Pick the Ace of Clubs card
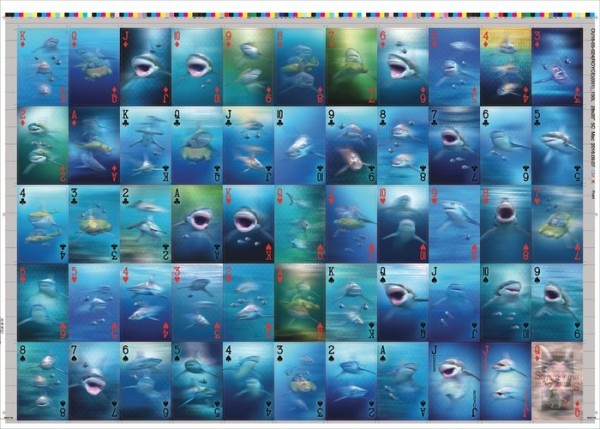The width and height of the screenshot is (600, 429). click(196, 223)
